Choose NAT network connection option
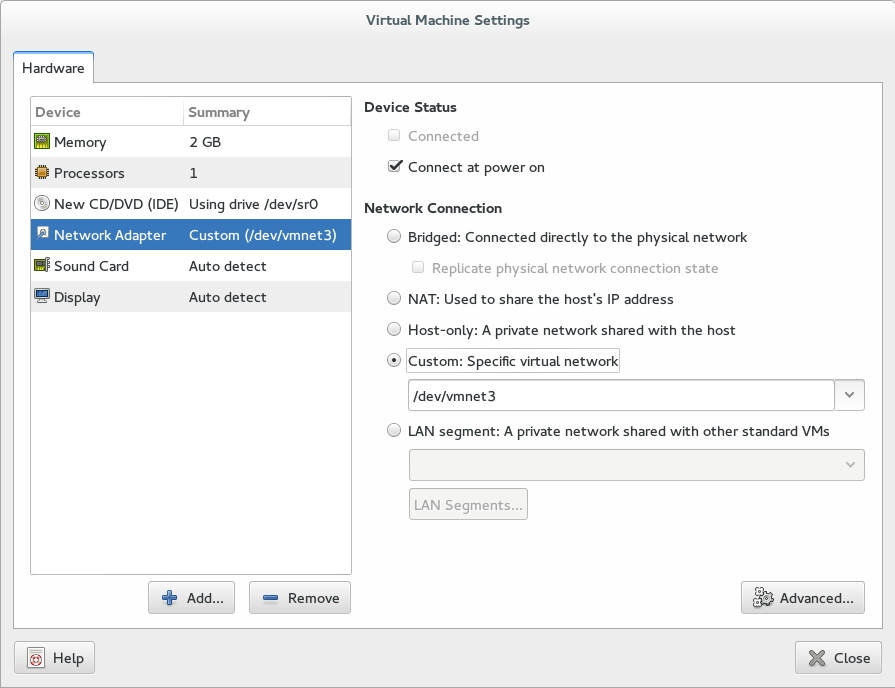Image resolution: width=895 pixels, height=688 pixels. pyautogui.click(x=395, y=299)
